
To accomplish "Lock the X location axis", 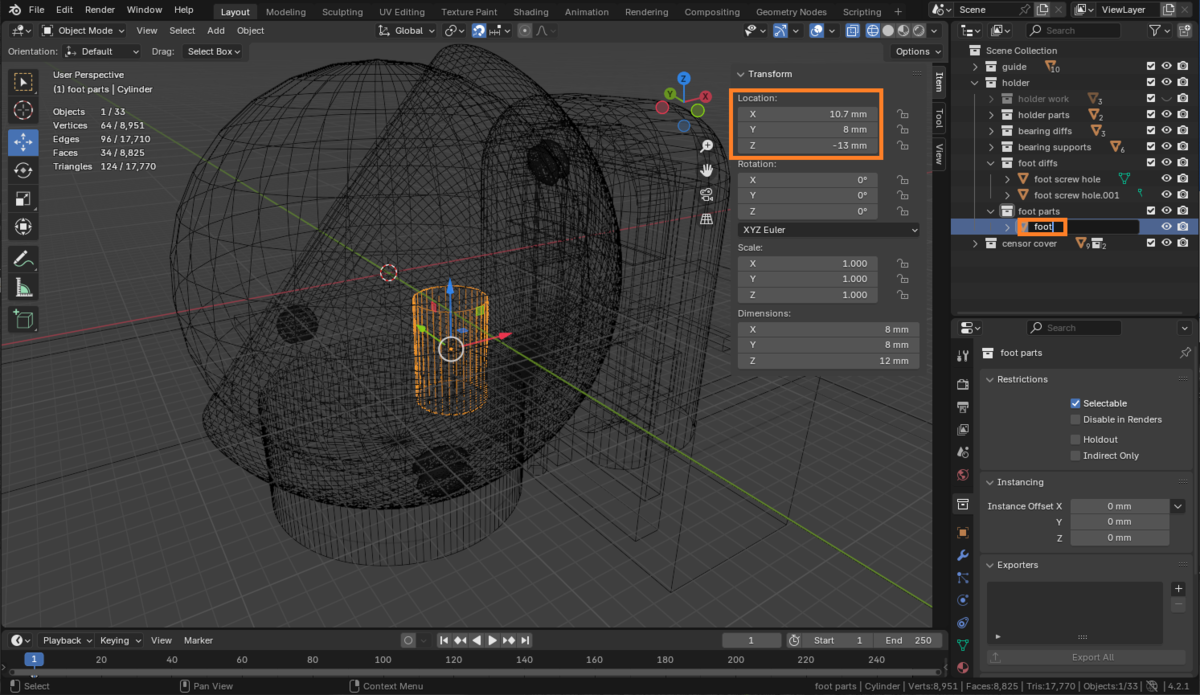I will (x=902, y=114).
